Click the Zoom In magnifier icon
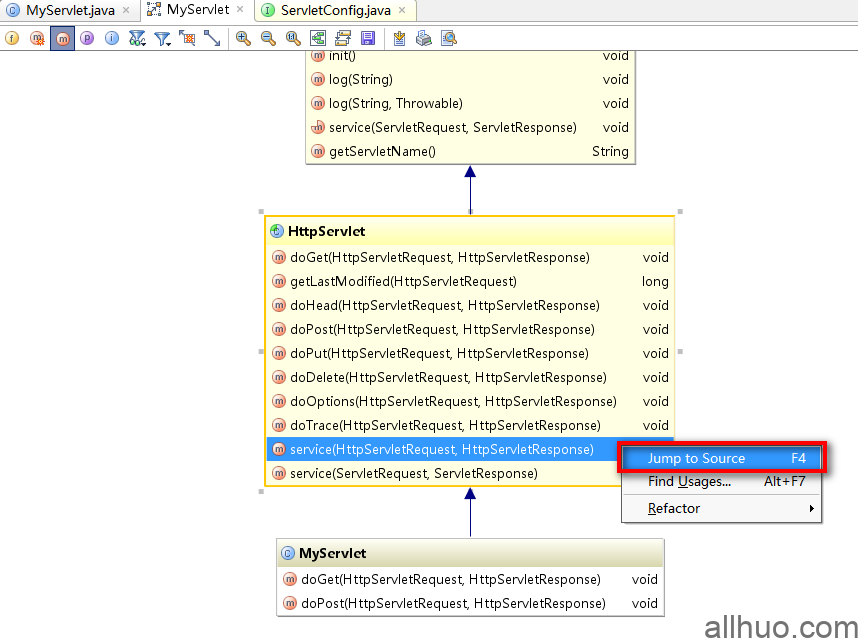Viewport: 858px width, 638px height. pyautogui.click(x=243, y=38)
